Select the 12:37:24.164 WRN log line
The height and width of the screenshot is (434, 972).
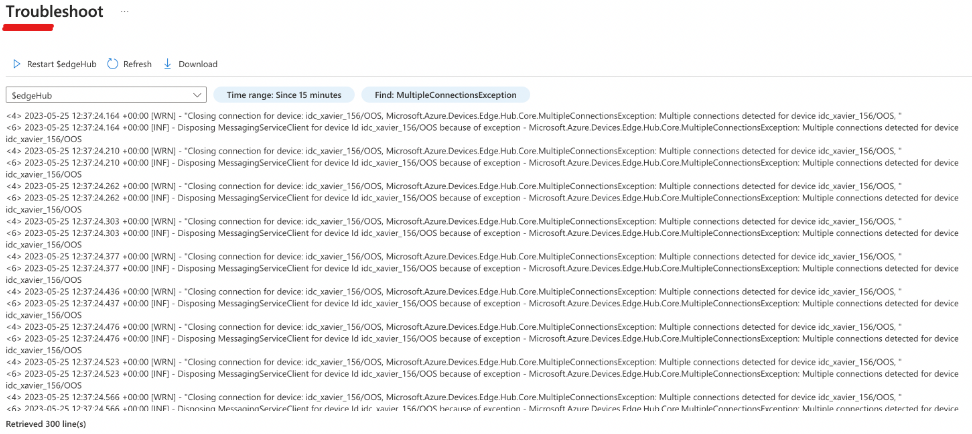(x=454, y=116)
